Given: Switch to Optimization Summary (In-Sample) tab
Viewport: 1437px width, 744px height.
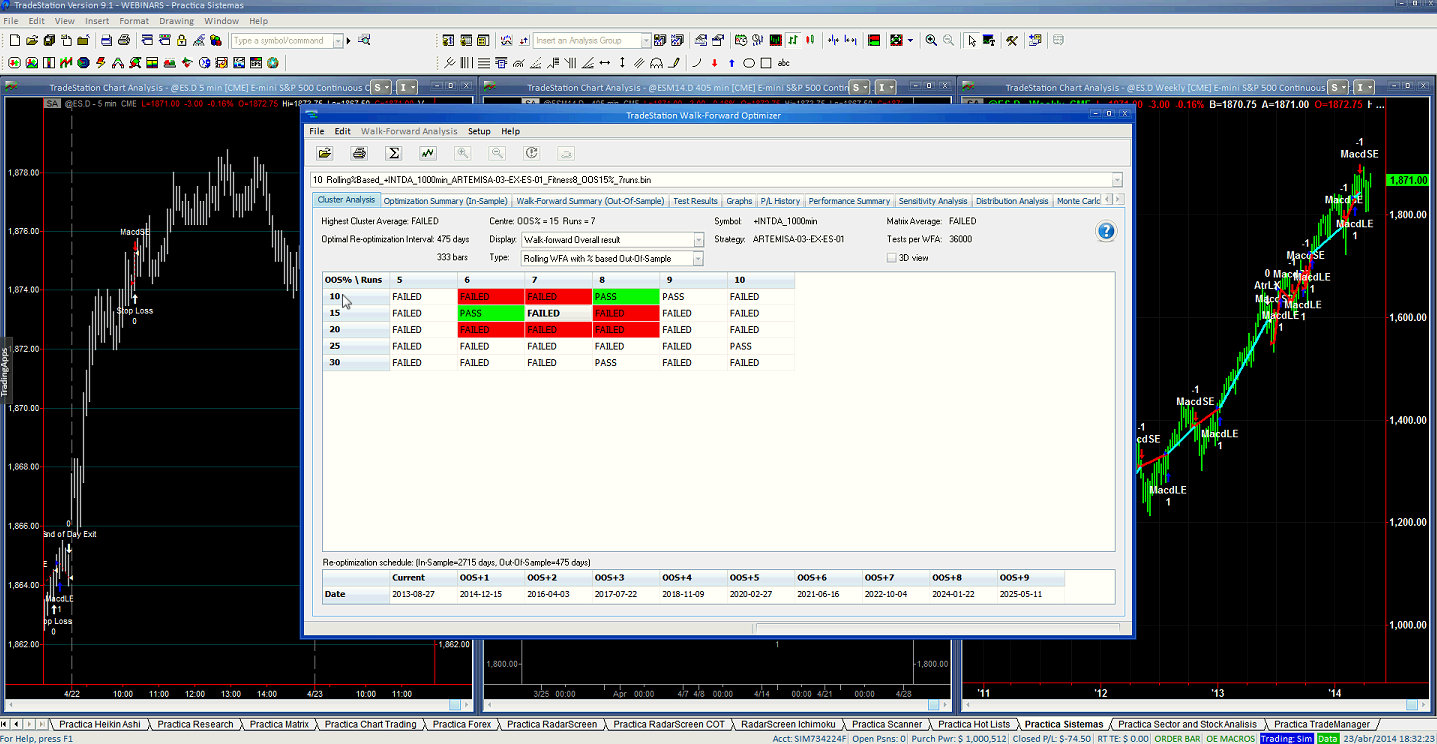Looking at the screenshot, I should pos(445,201).
